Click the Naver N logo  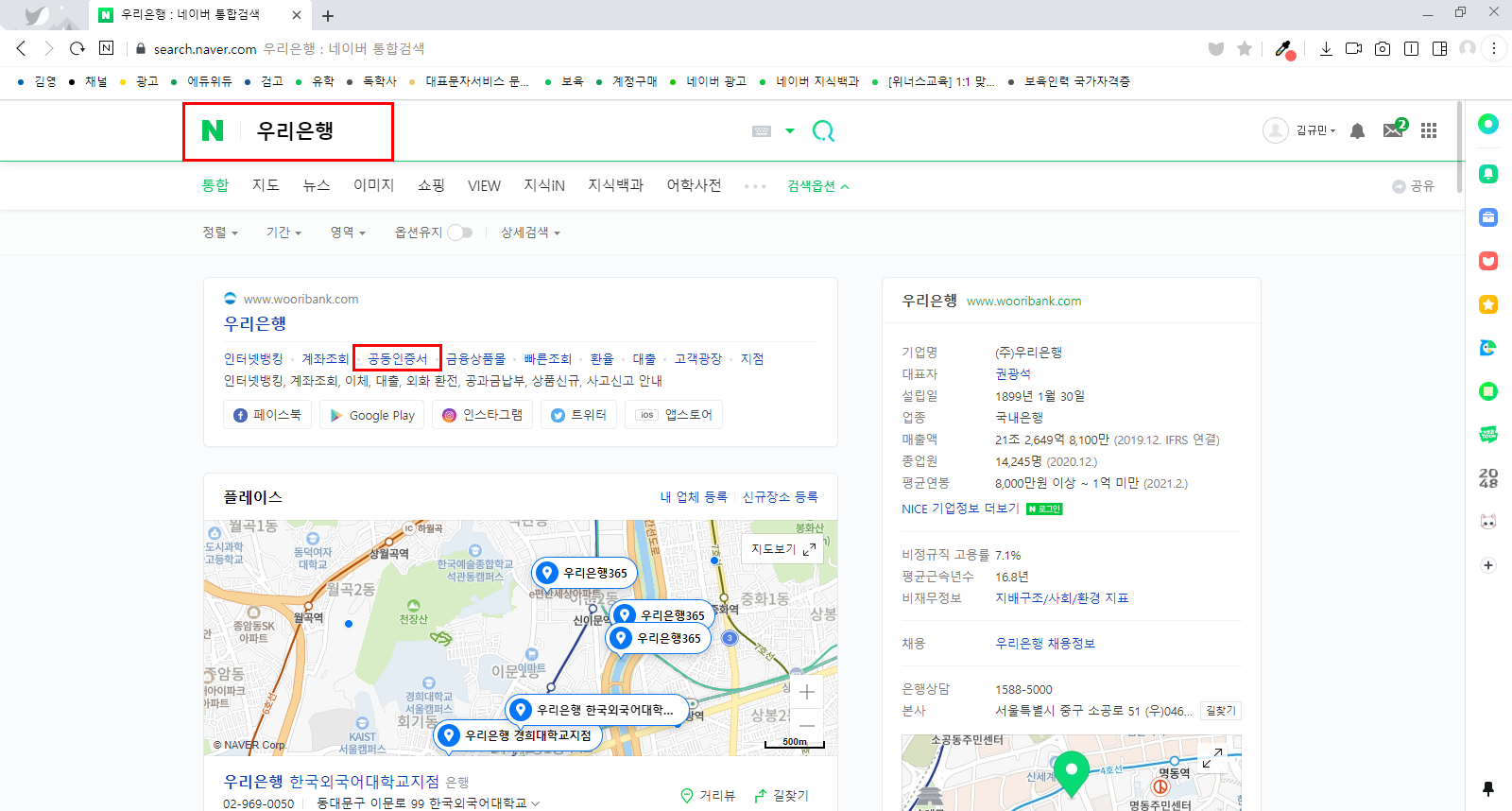click(213, 130)
